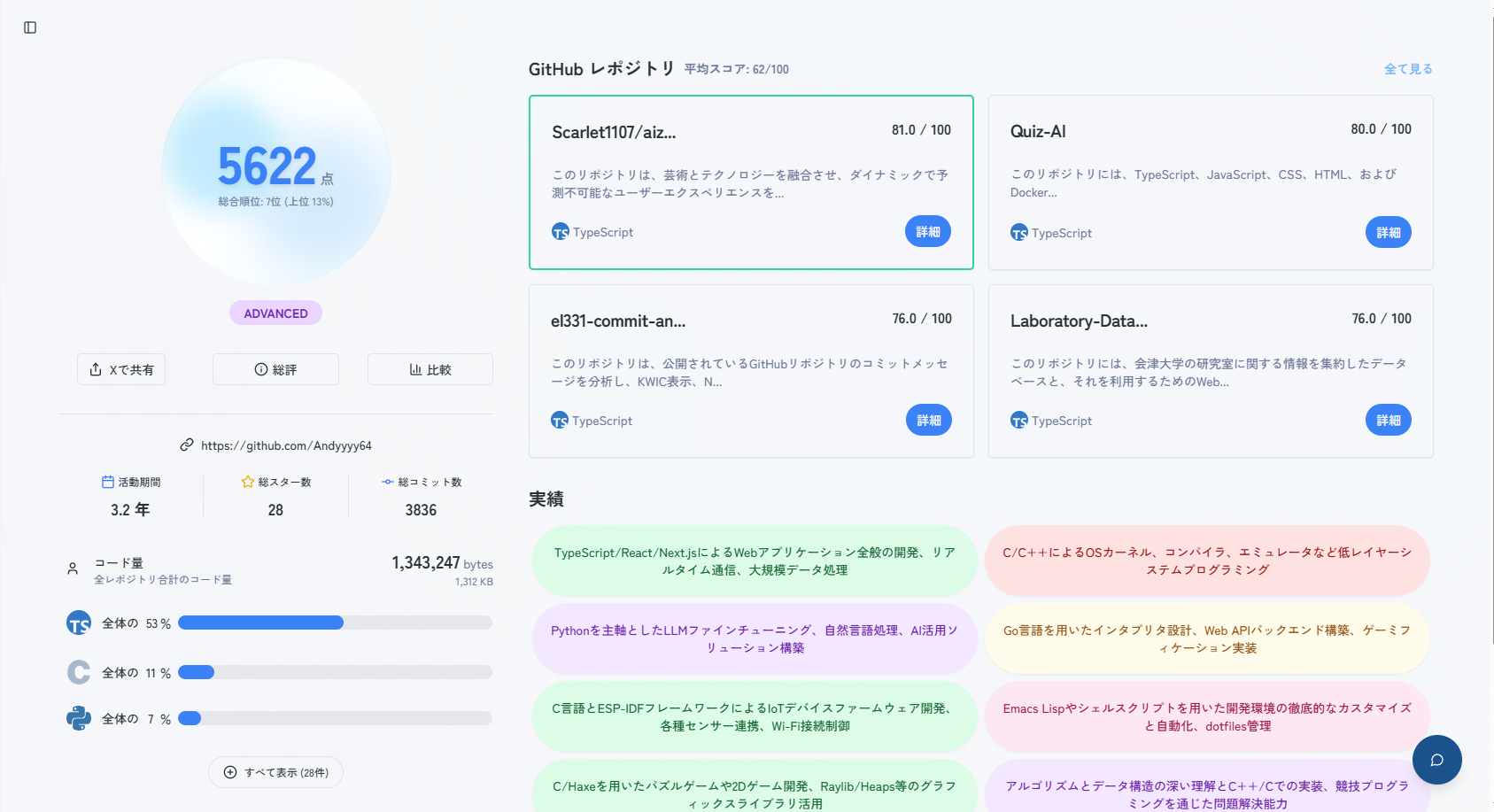Select the Quiz-AI repository title
The width and height of the screenshot is (1494, 812).
tap(1038, 132)
